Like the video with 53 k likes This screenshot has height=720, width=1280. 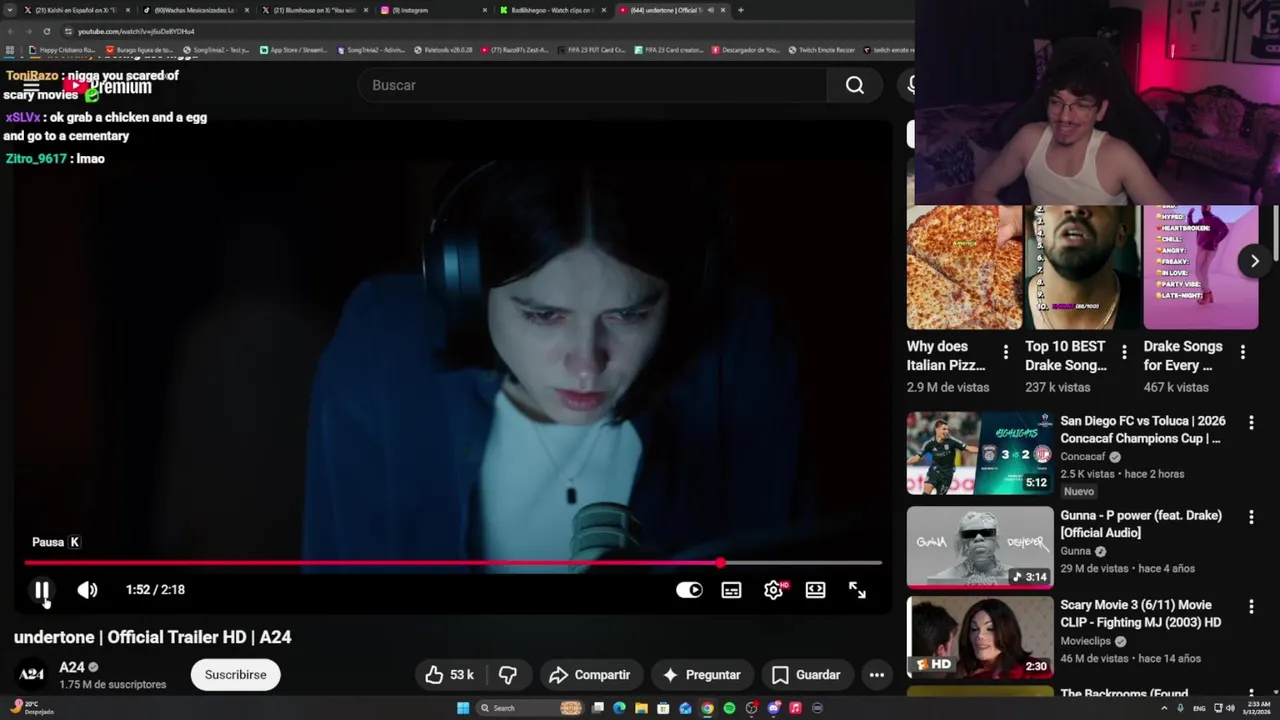tap(450, 675)
